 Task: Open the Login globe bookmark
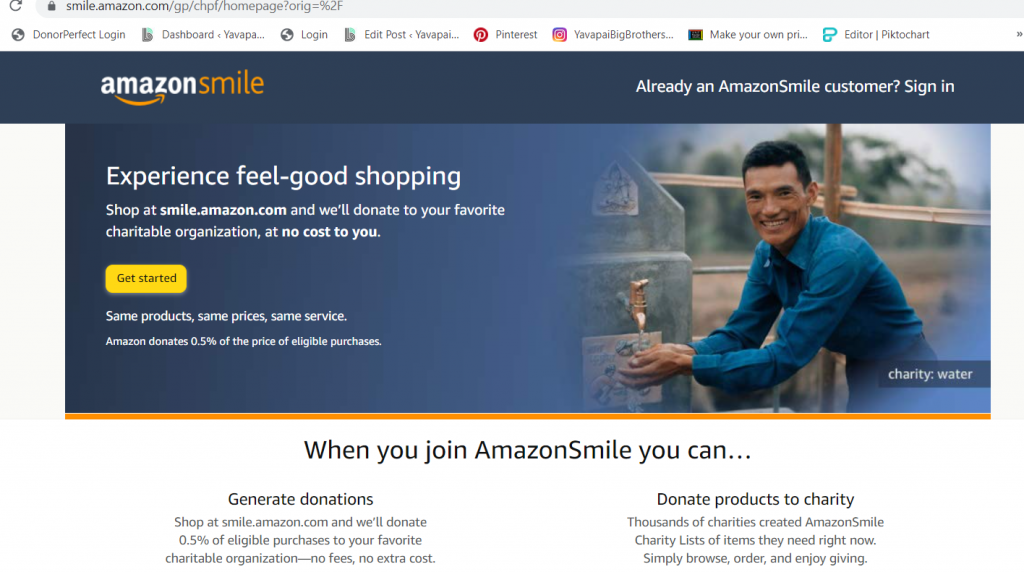pyautogui.click(x=304, y=35)
